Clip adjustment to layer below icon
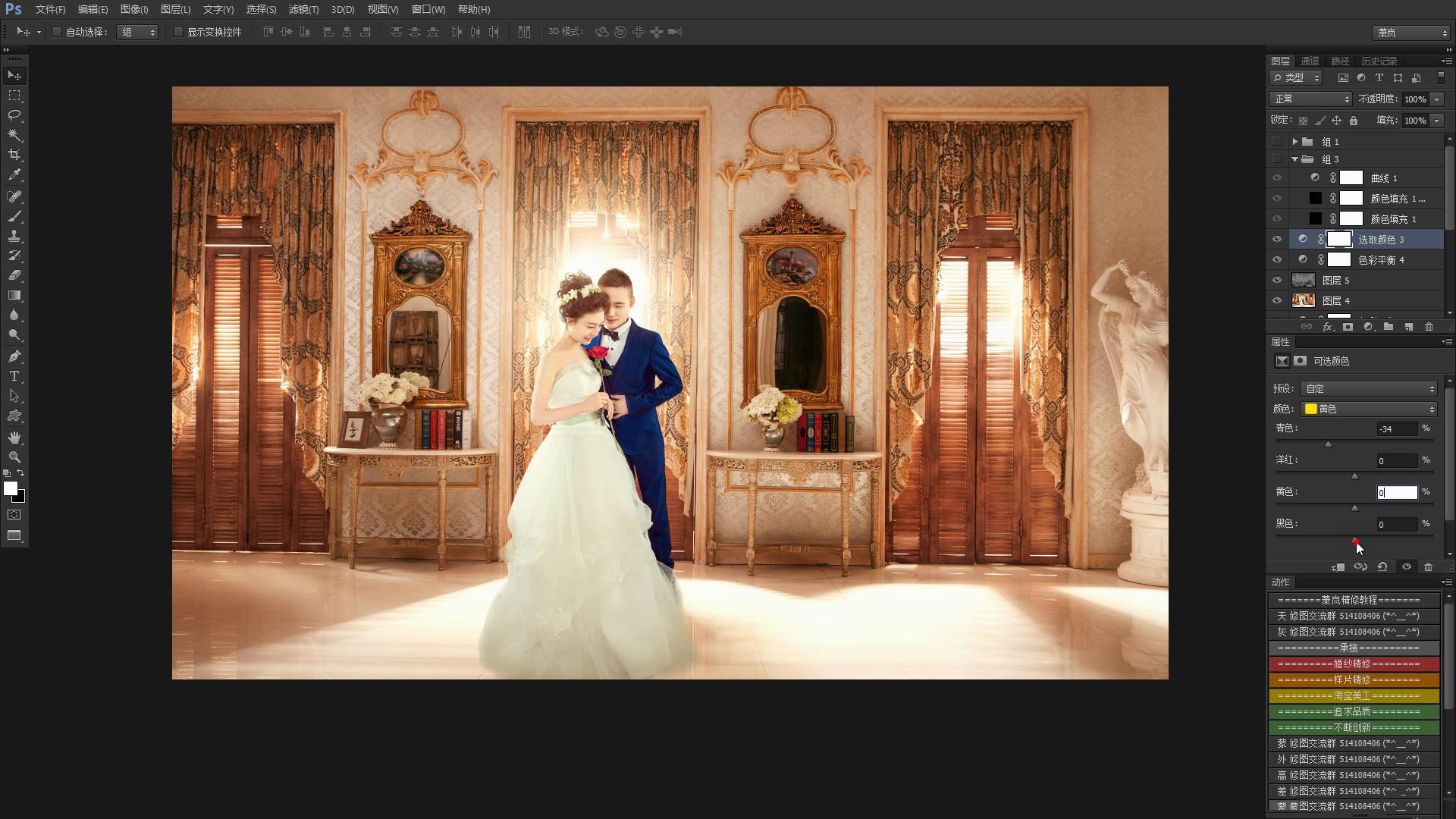1456x819 pixels. [1338, 566]
